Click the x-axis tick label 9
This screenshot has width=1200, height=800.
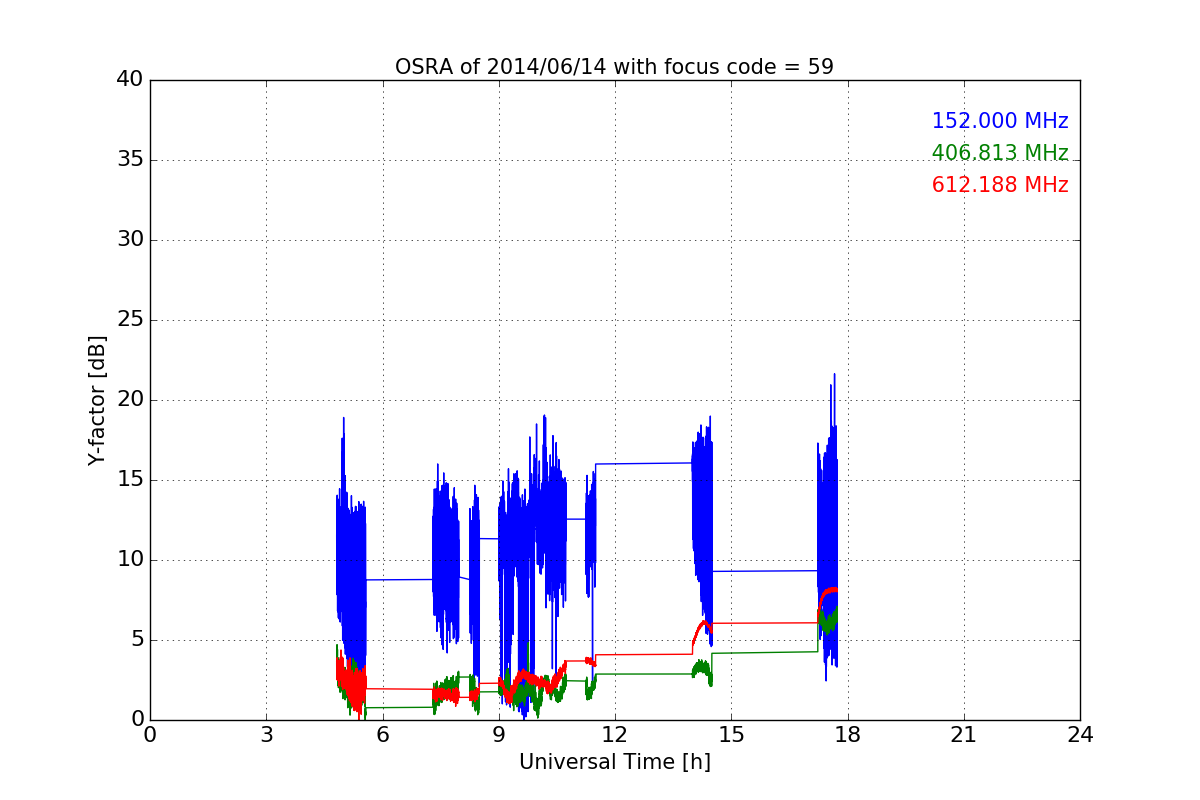499,735
